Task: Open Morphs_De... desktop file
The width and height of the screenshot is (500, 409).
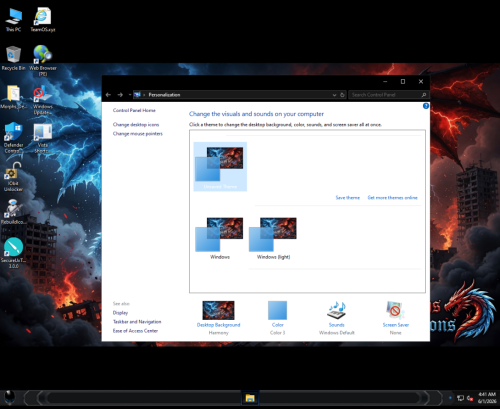Action: (x=13, y=97)
